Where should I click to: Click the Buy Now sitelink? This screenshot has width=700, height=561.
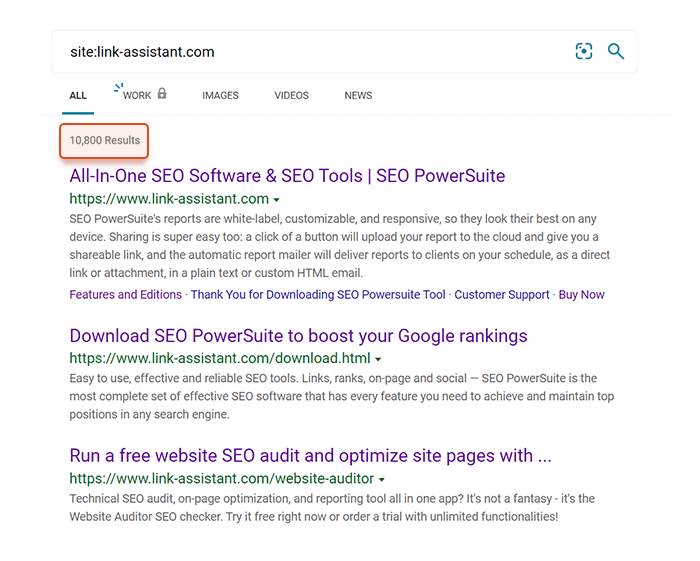tap(581, 295)
